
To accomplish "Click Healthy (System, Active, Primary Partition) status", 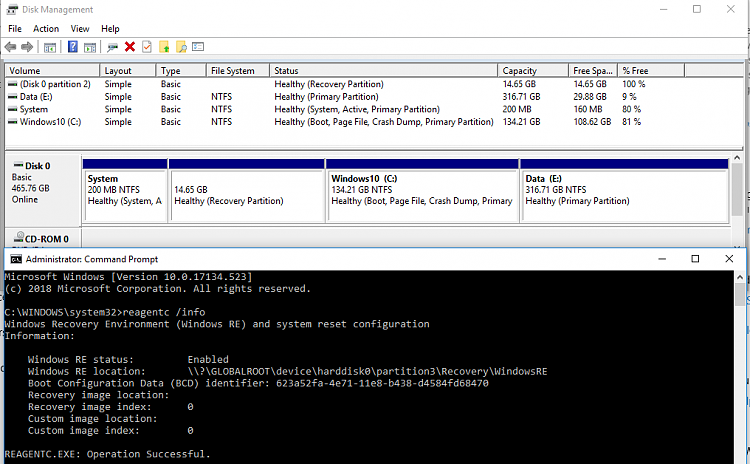I will point(357,109).
